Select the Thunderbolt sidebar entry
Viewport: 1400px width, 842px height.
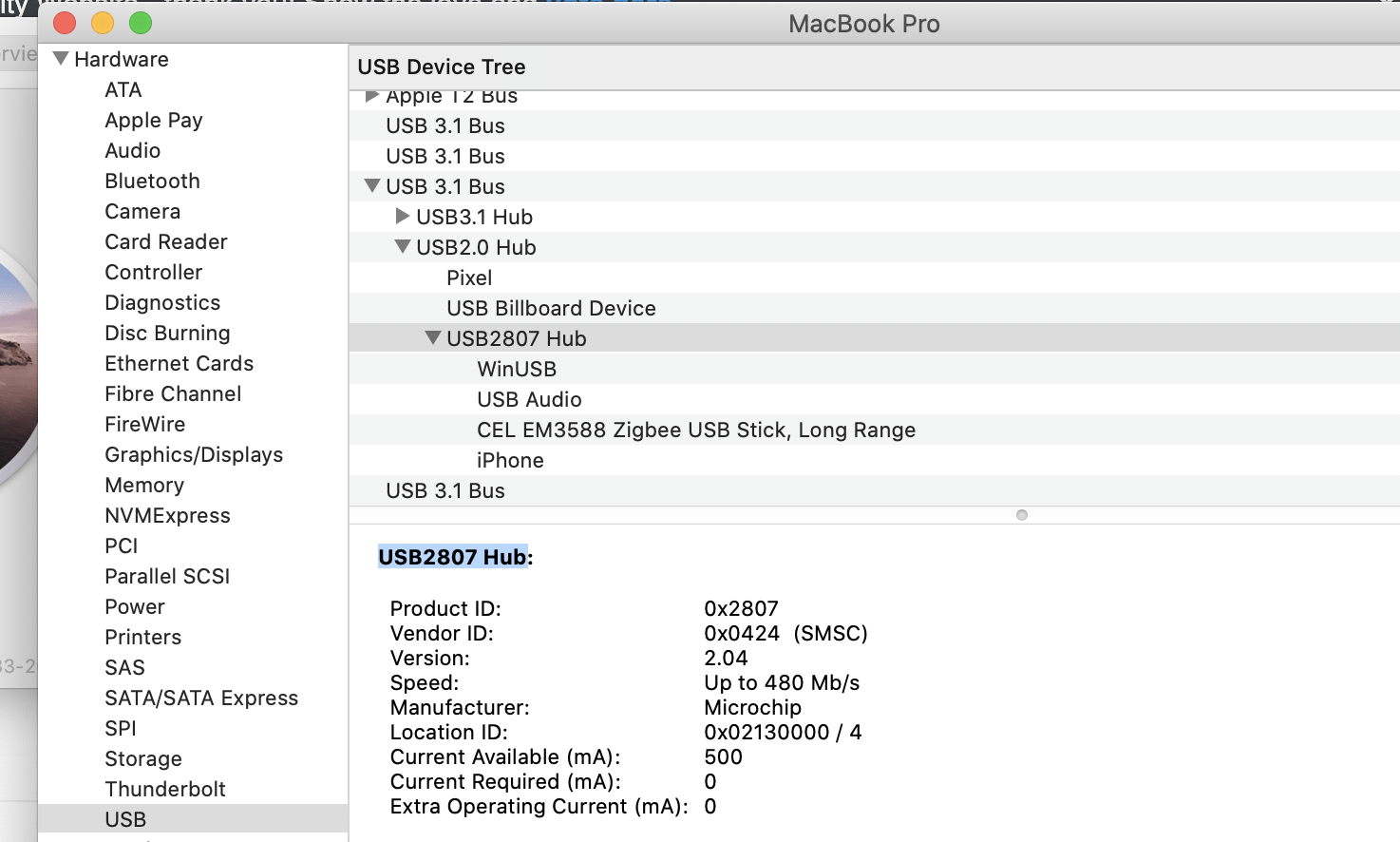pyautogui.click(x=164, y=789)
